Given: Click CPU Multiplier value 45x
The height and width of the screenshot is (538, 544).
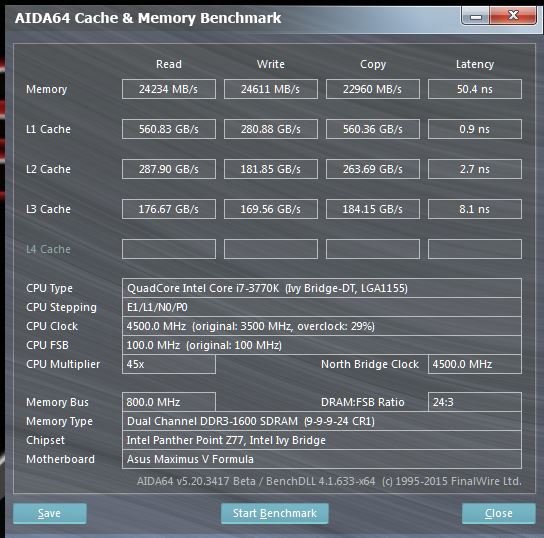Looking at the screenshot, I should click(169, 364).
